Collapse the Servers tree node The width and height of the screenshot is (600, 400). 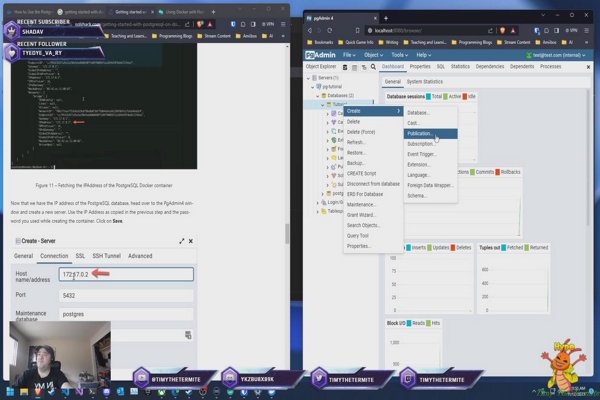click(308, 78)
